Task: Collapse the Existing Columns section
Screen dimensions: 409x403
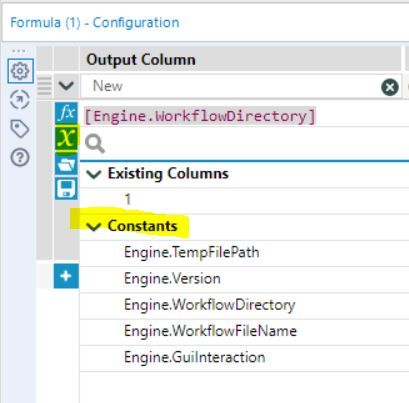Action: 94,174
